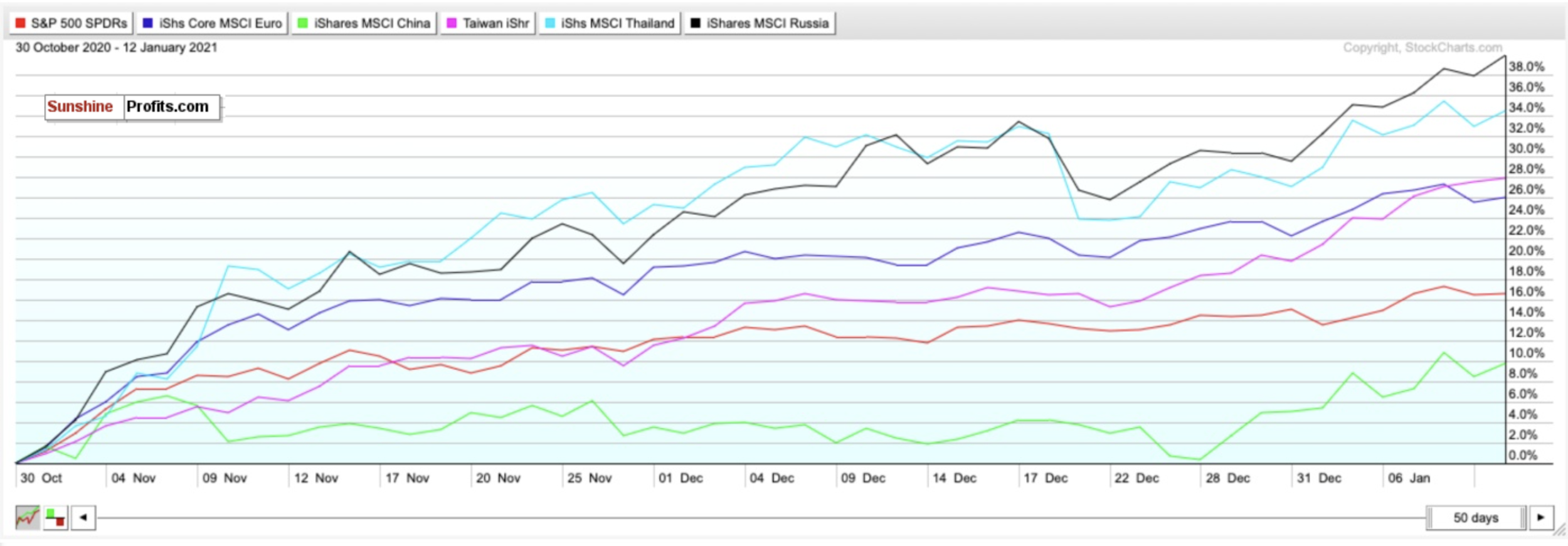Click the 25 Nov axis label

point(590,478)
